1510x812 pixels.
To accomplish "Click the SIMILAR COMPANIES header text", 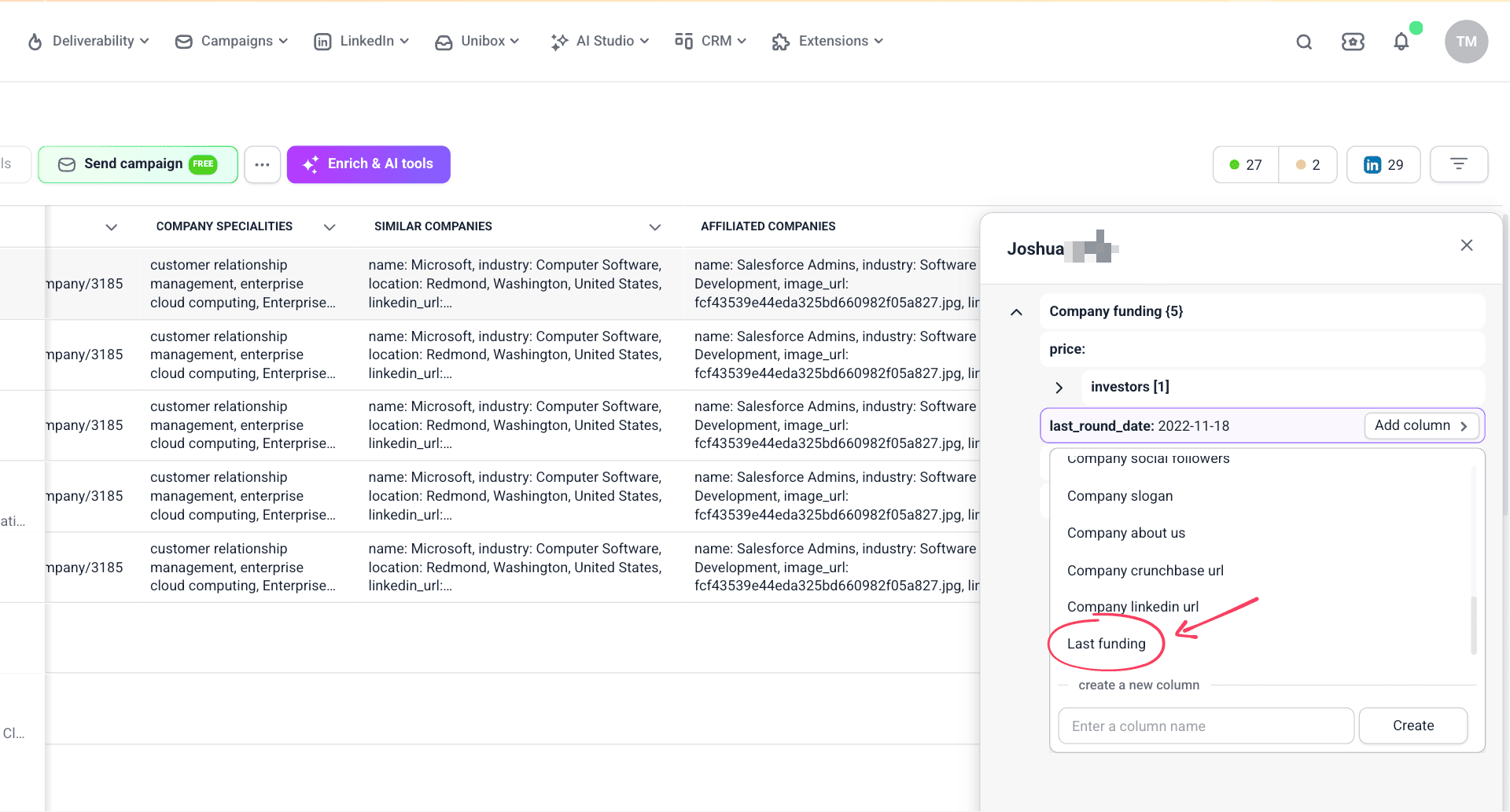I will (x=433, y=226).
